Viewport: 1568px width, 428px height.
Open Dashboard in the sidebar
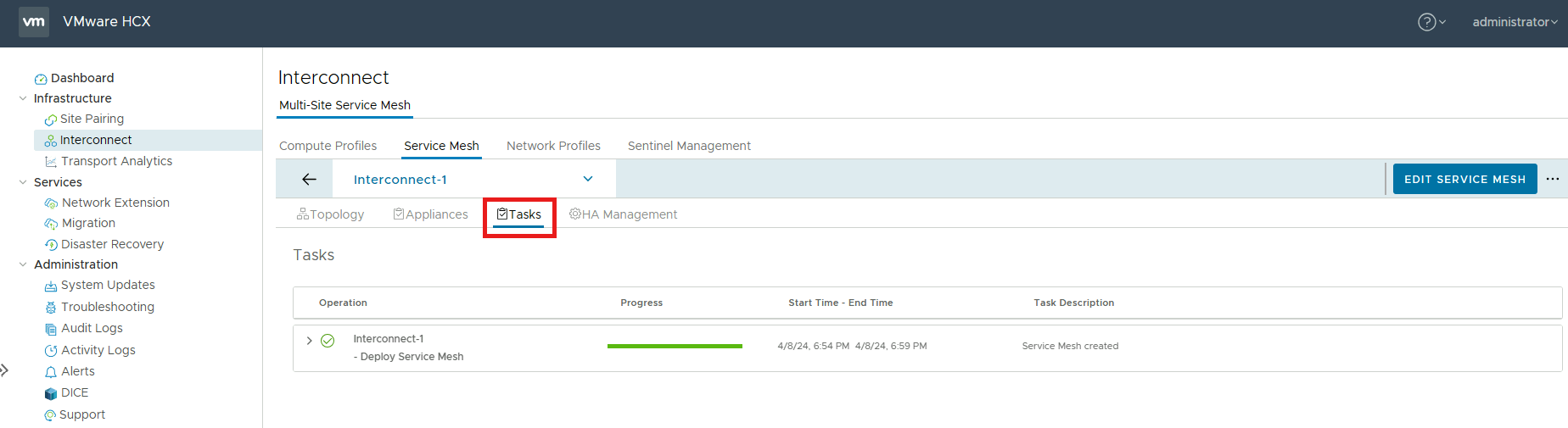82,78
